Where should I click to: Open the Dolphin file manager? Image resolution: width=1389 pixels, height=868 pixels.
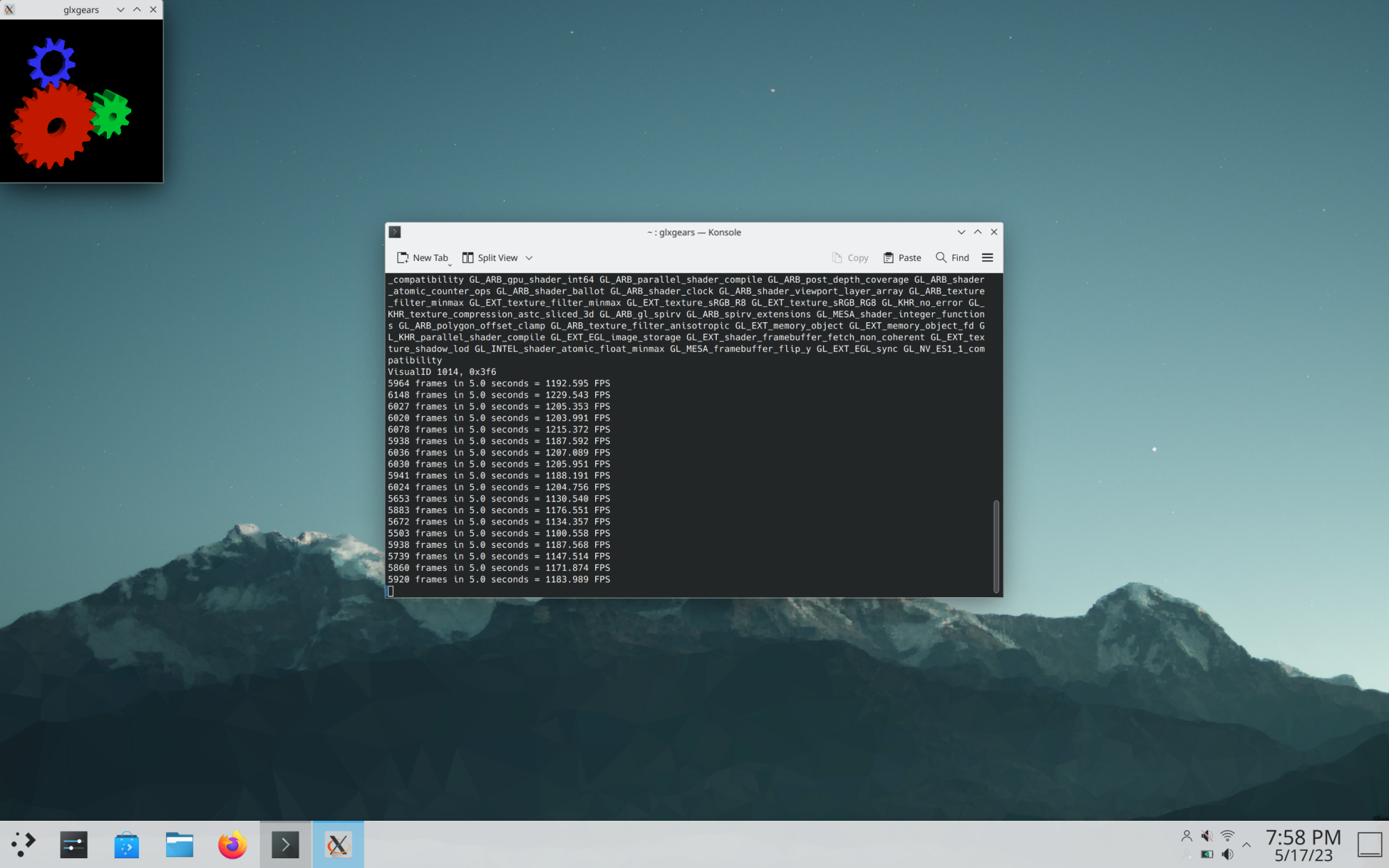click(x=179, y=844)
